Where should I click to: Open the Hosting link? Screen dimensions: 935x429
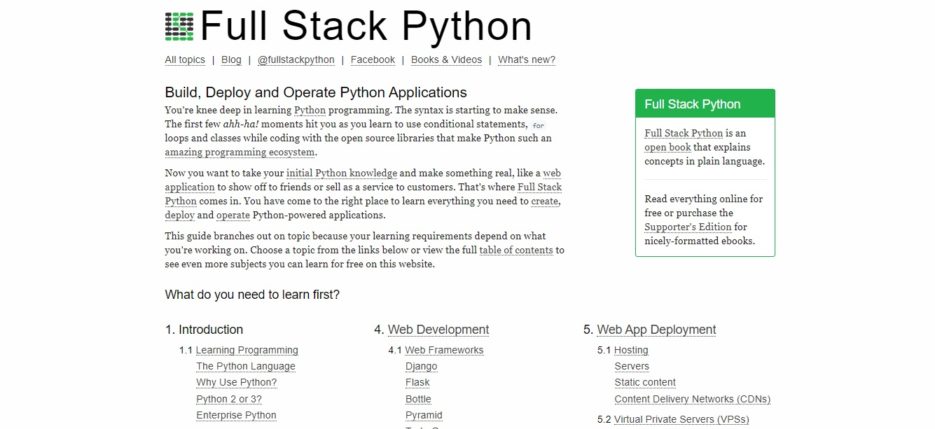coord(631,350)
